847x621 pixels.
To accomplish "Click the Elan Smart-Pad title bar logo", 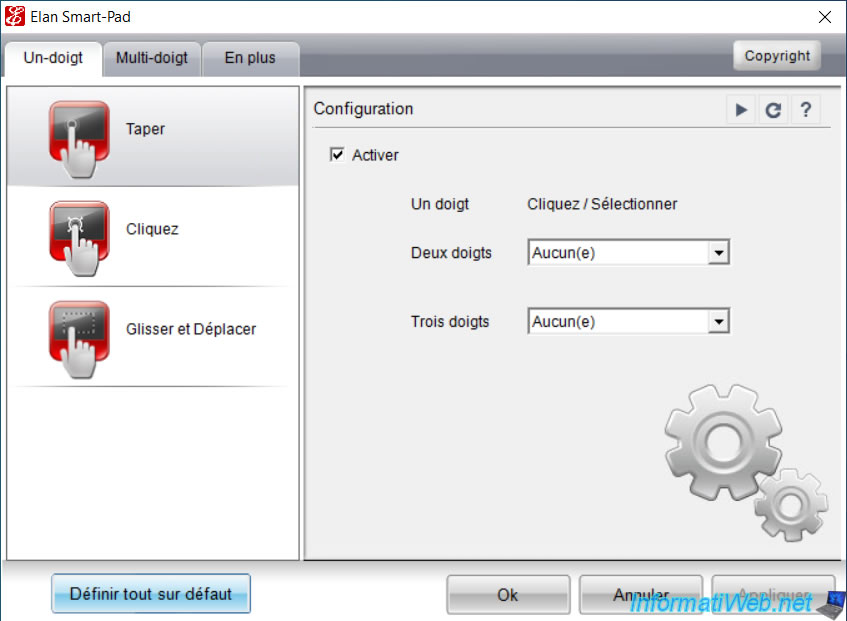I will point(15,17).
